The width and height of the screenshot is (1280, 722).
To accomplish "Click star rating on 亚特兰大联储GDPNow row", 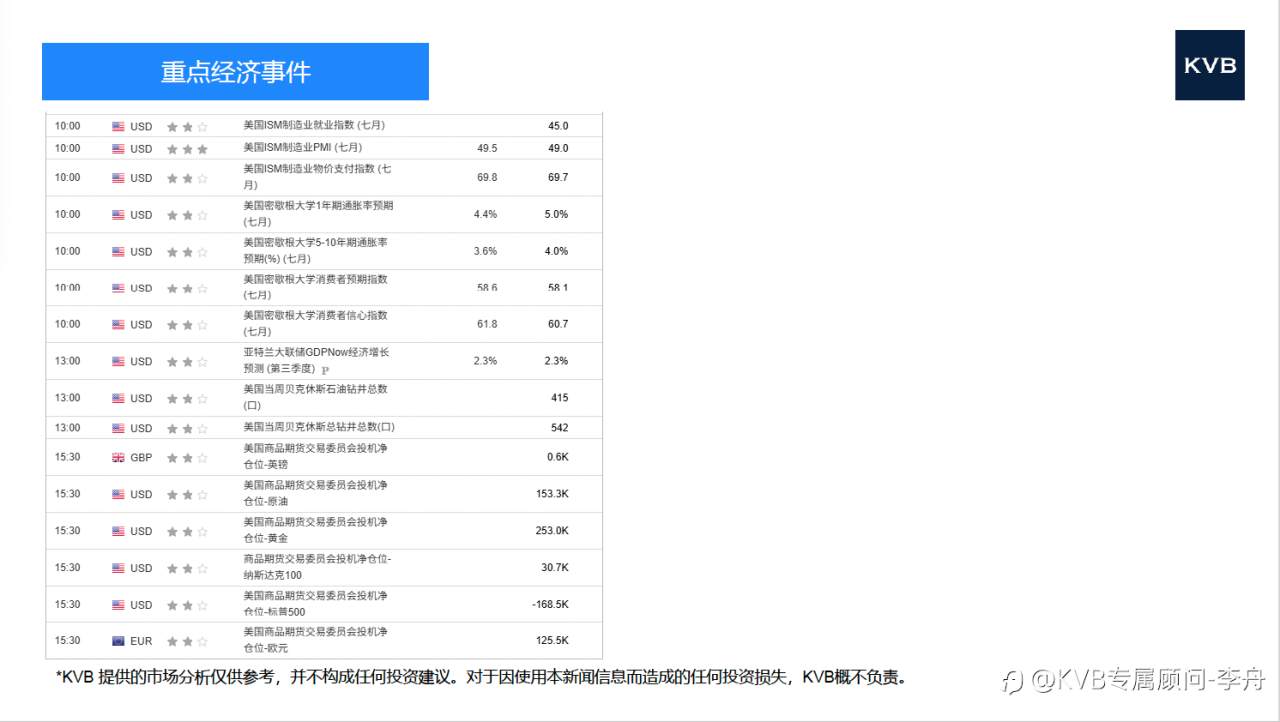I will [x=187, y=362].
